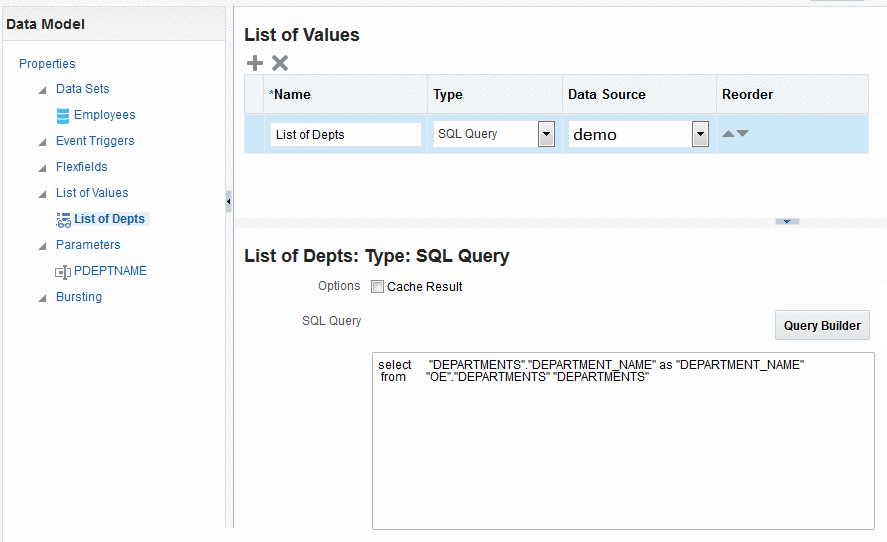Select Event Triggers in the tree
The image size is (887, 542).
pyautogui.click(x=95, y=141)
